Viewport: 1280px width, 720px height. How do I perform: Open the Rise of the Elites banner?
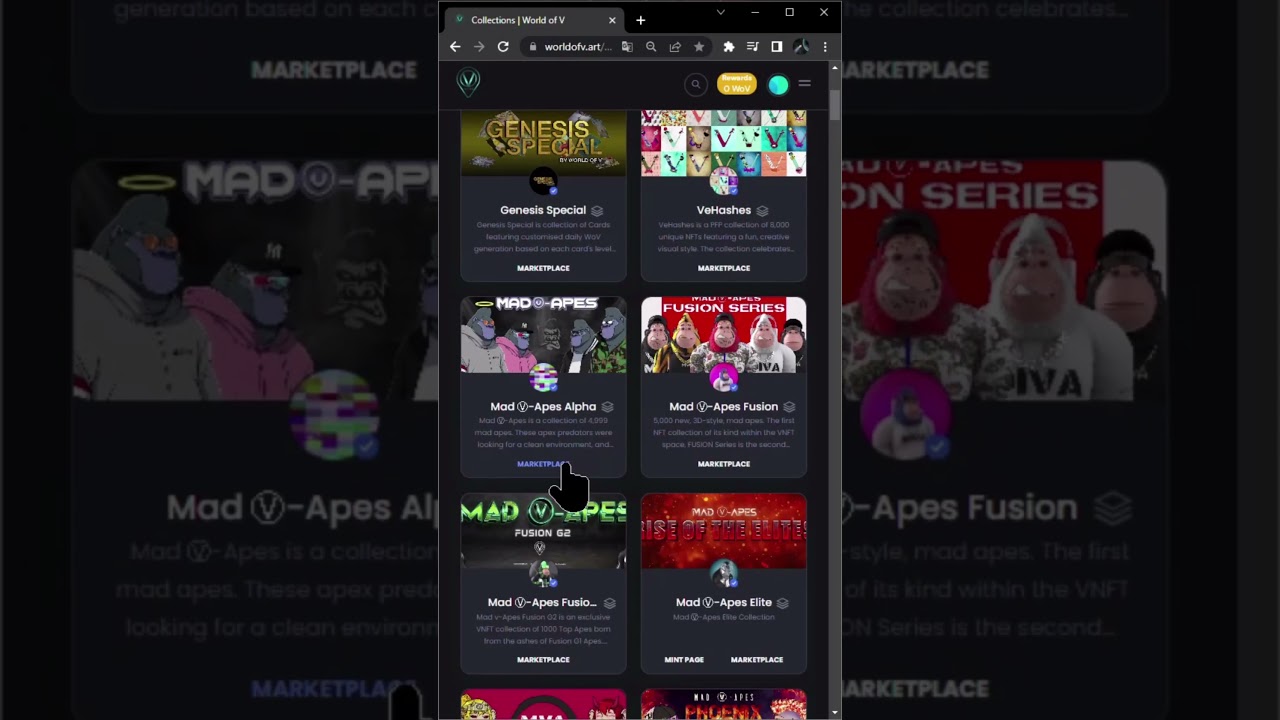click(724, 531)
